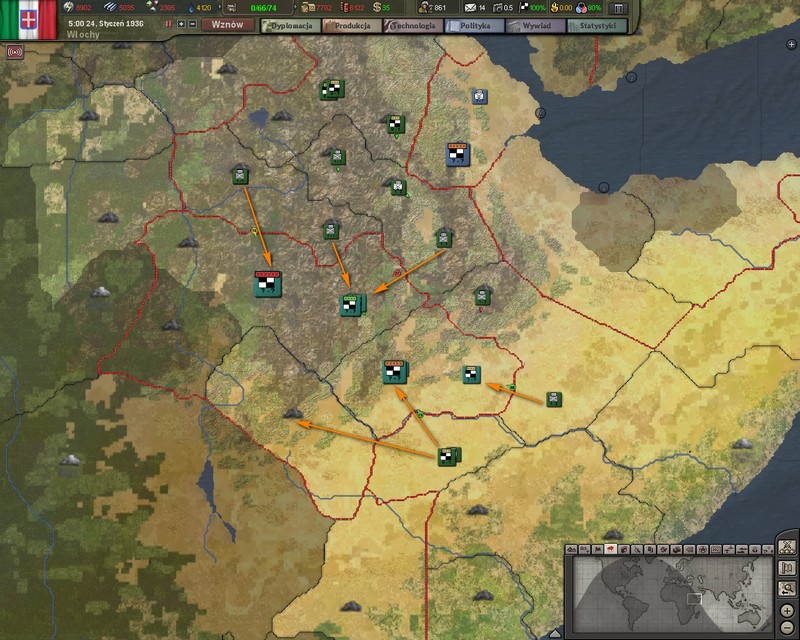Screen dimensions: 800x640
Task: Switch to the Wywiad tab
Action: coord(536,26)
